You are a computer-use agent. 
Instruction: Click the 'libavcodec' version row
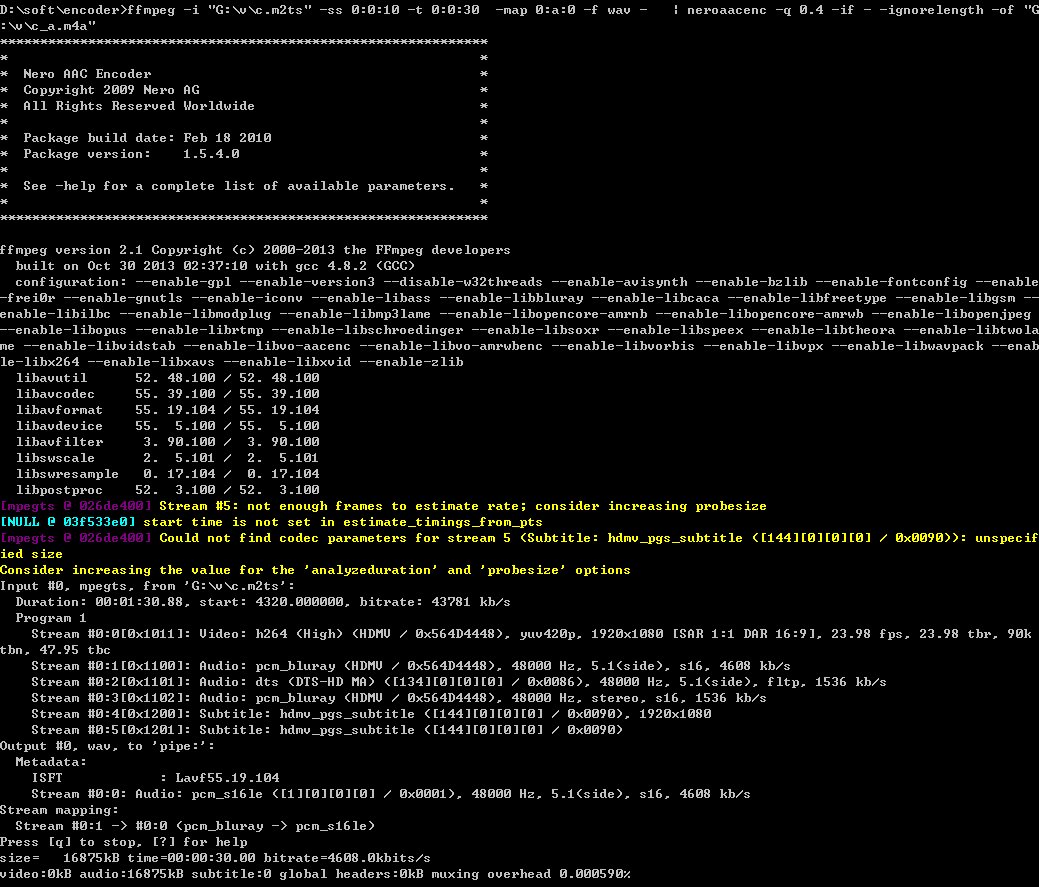click(168, 393)
